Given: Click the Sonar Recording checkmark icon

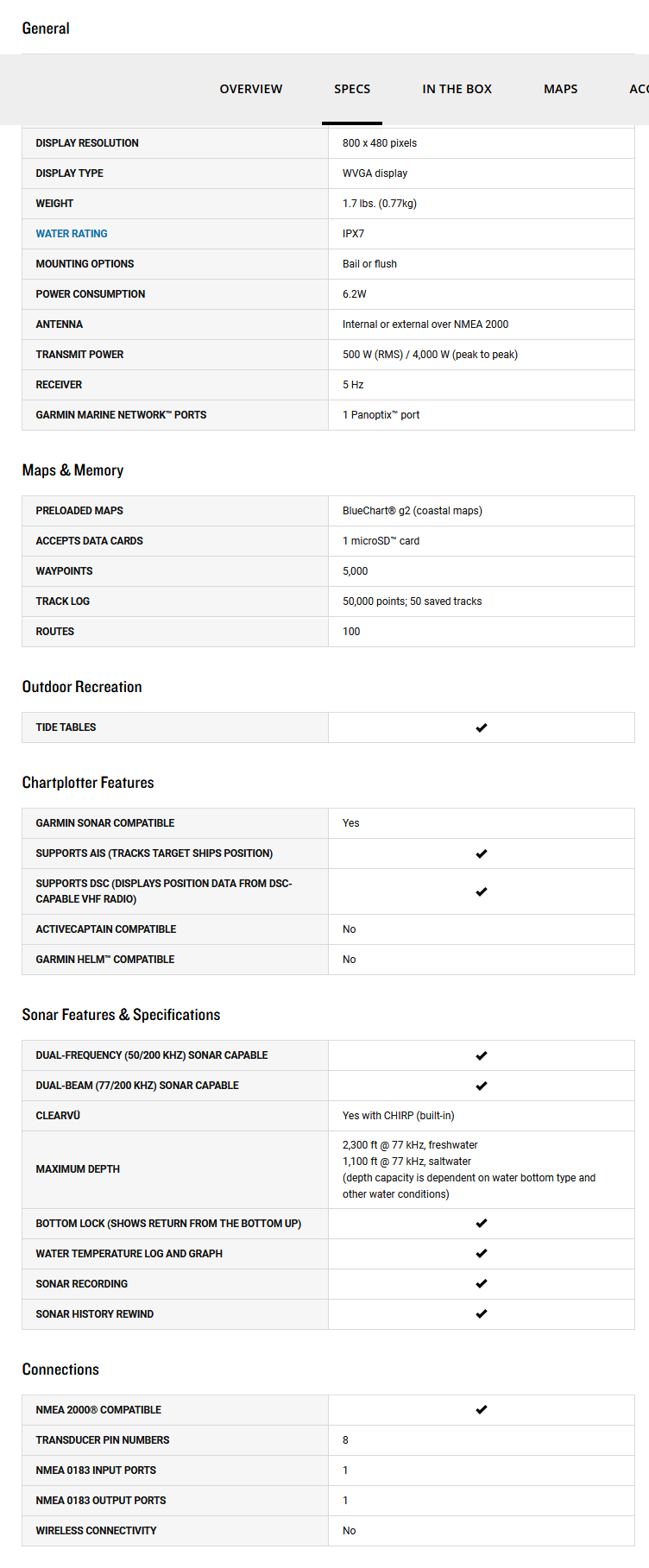Looking at the screenshot, I should point(482,1283).
